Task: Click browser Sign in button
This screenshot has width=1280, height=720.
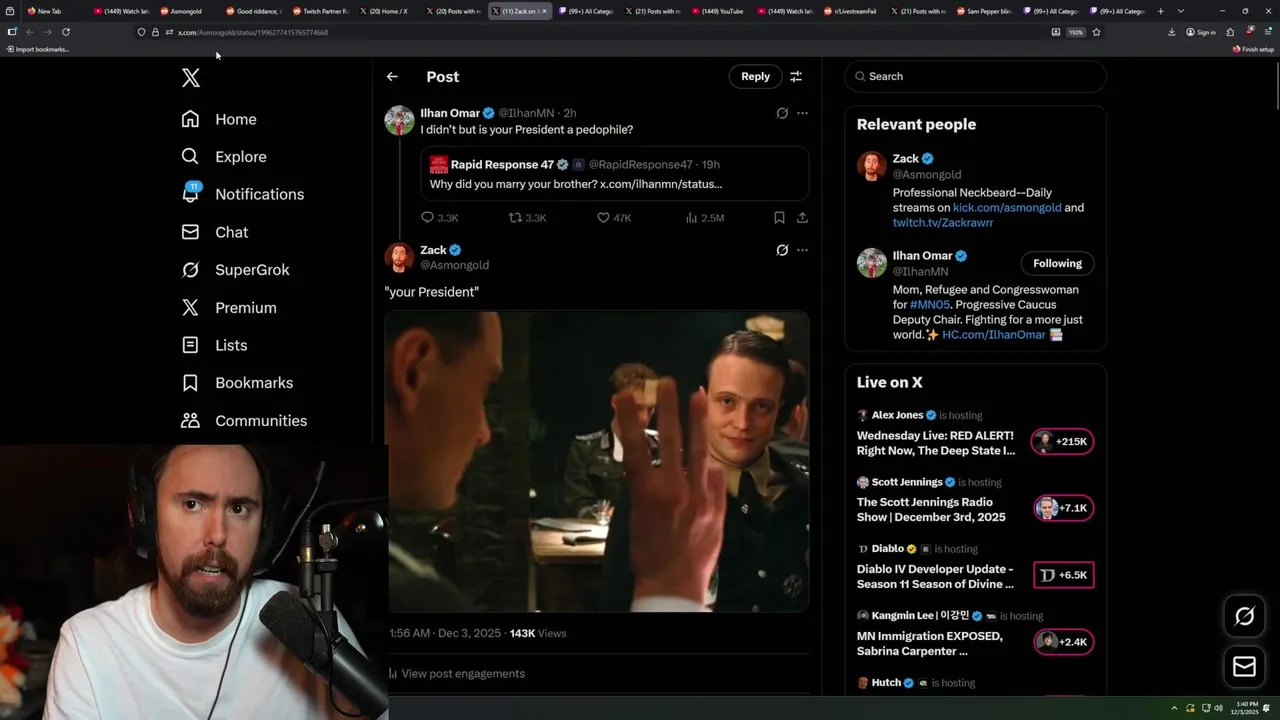Action: (x=1201, y=32)
